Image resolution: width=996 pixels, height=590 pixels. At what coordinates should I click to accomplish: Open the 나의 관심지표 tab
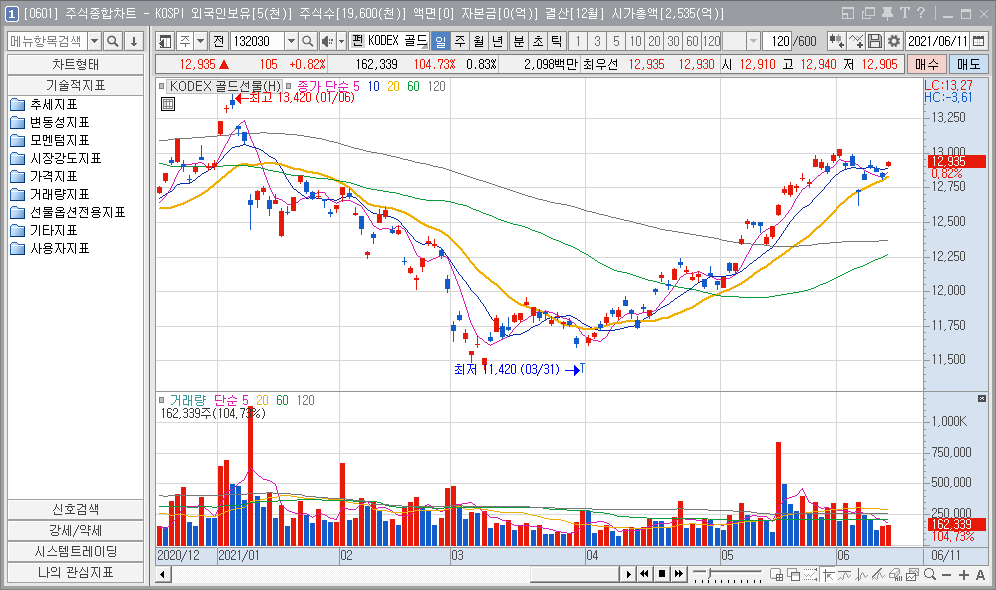[76, 572]
